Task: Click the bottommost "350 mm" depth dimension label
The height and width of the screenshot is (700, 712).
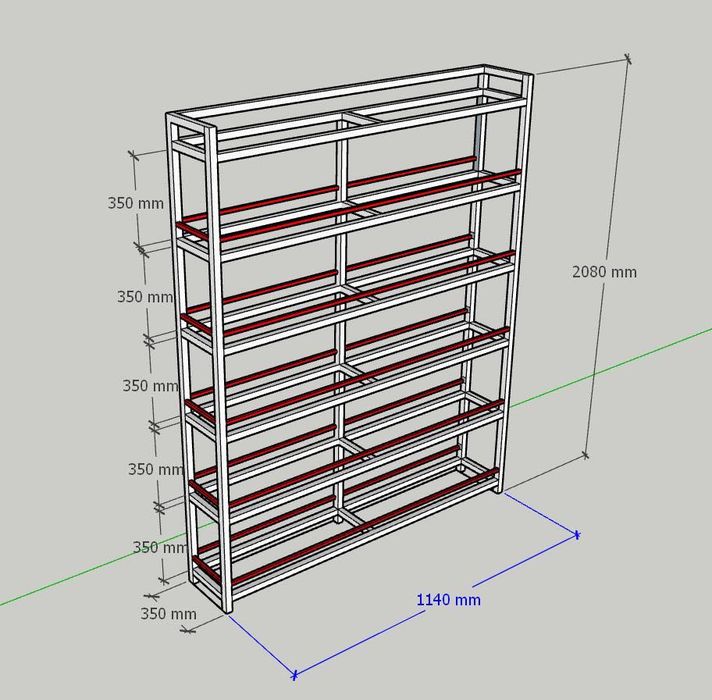Action: (168, 614)
